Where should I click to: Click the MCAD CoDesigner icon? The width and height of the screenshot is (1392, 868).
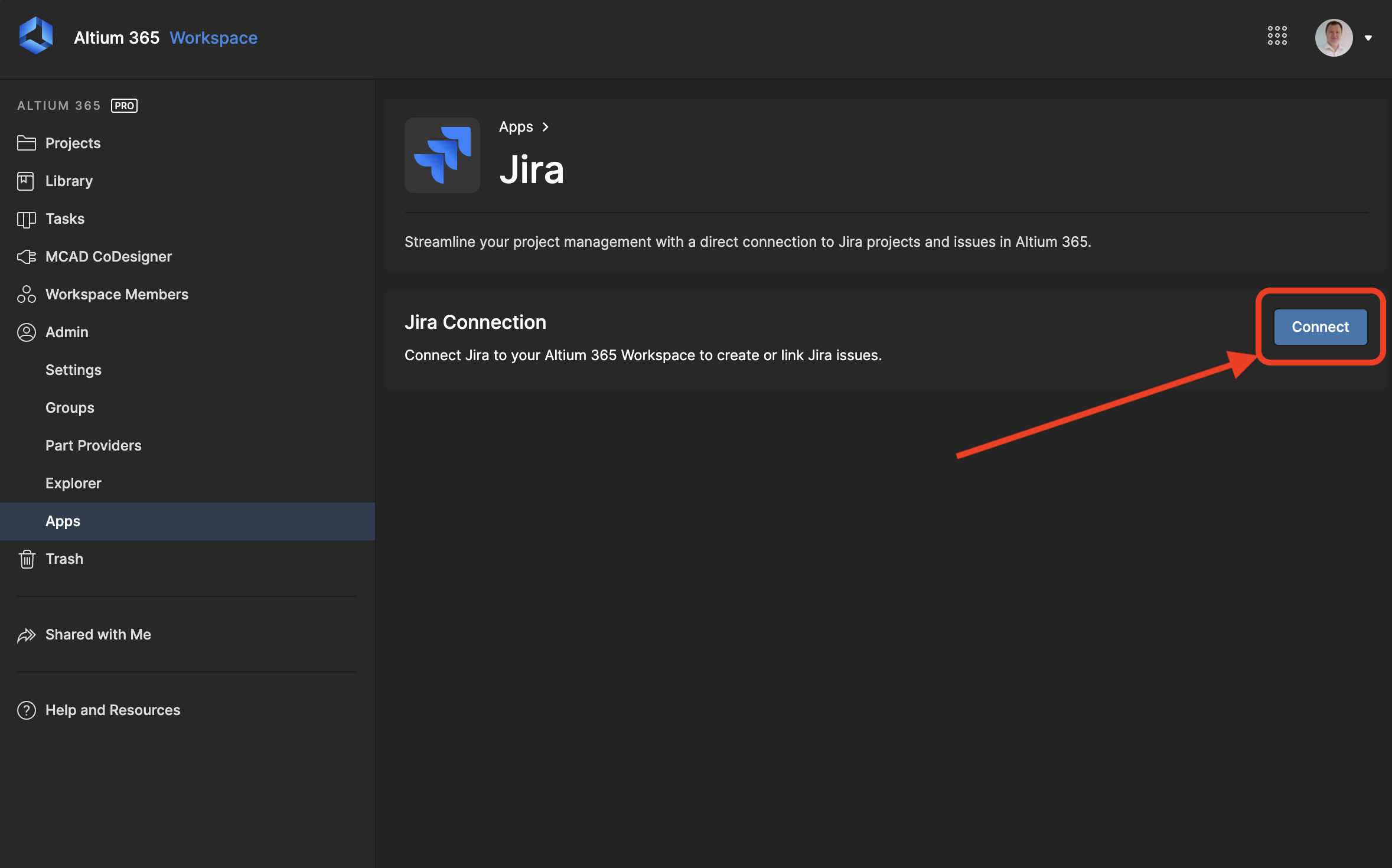click(27, 256)
